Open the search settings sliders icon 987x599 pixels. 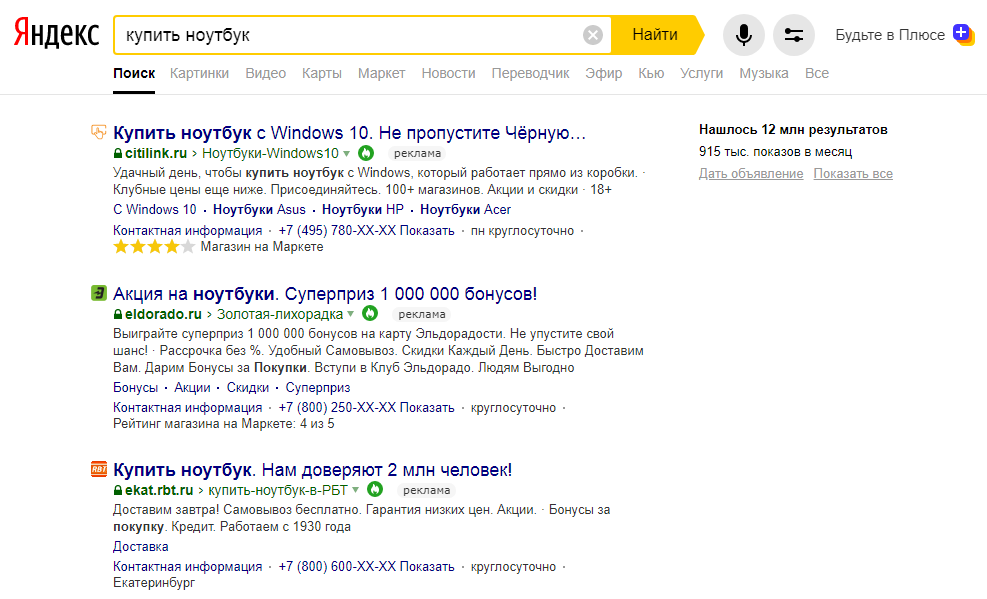coord(794,35)
